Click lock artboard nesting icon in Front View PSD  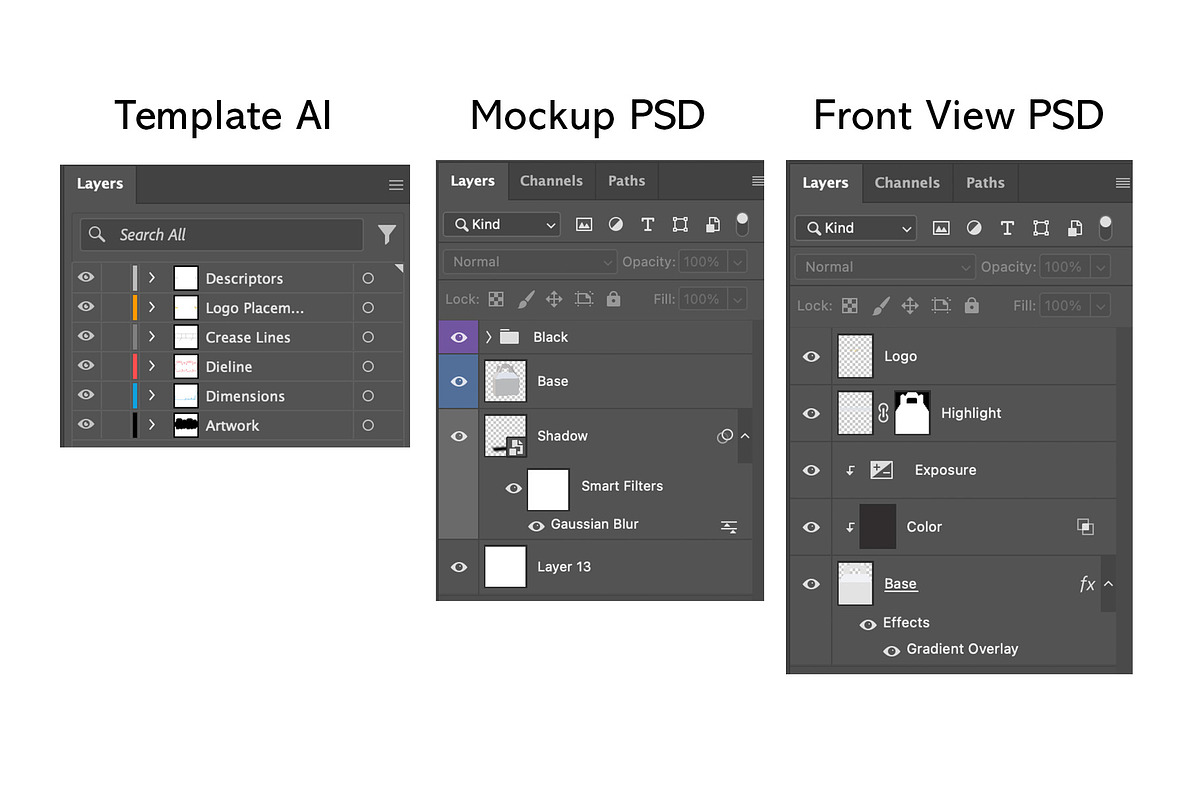tap(941, 305)
